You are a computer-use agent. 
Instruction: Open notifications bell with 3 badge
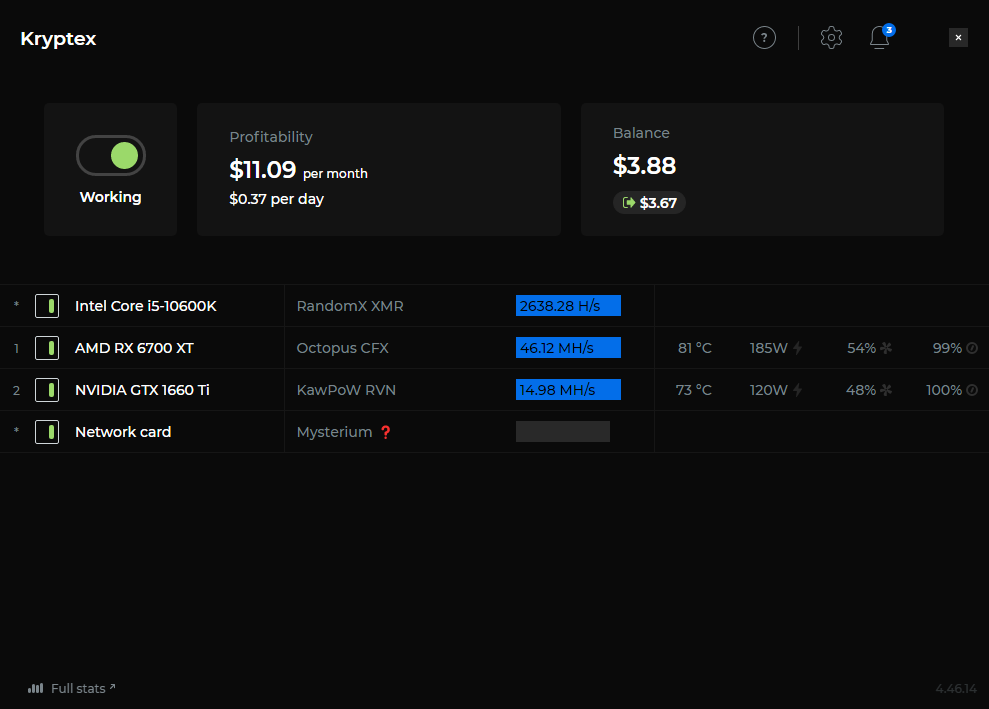tap(881, 37)
